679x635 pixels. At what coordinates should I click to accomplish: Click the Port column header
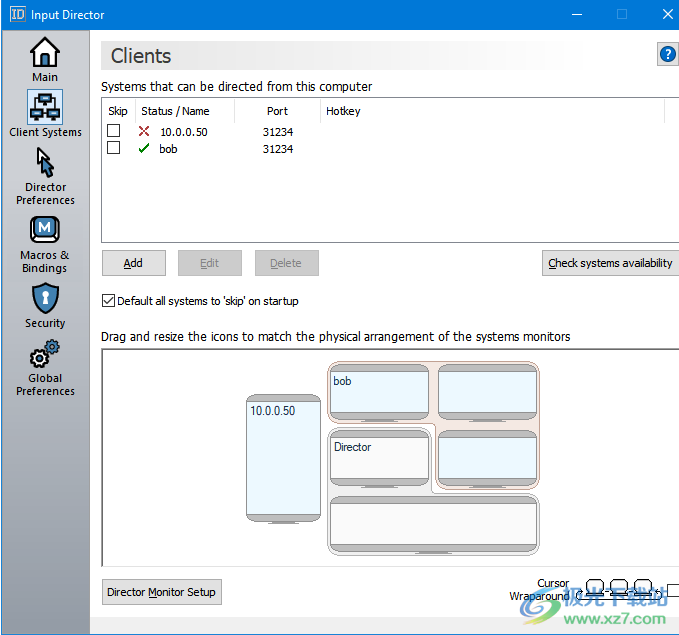click(277, 111)
